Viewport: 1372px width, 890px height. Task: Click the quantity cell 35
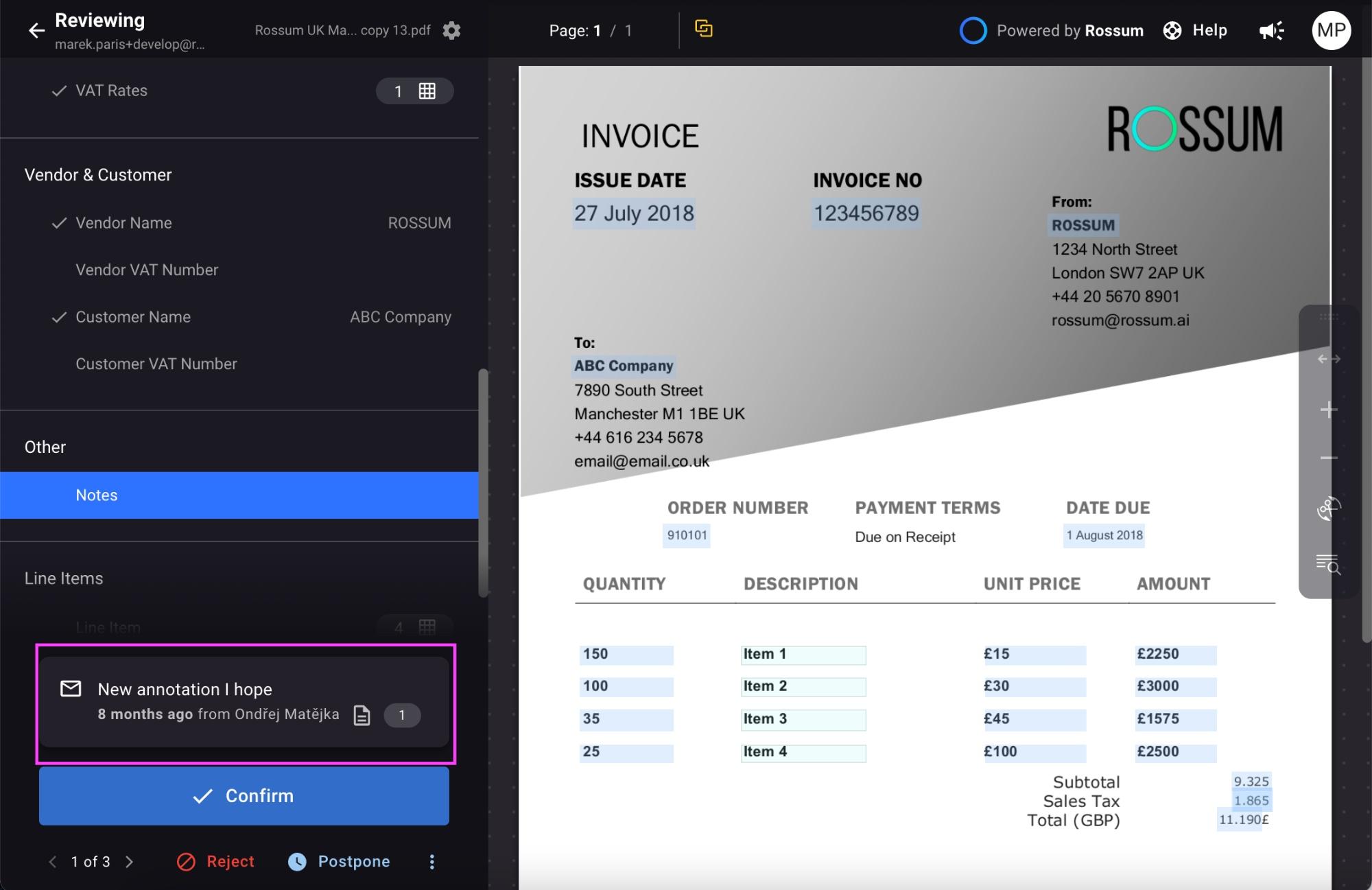626,719
